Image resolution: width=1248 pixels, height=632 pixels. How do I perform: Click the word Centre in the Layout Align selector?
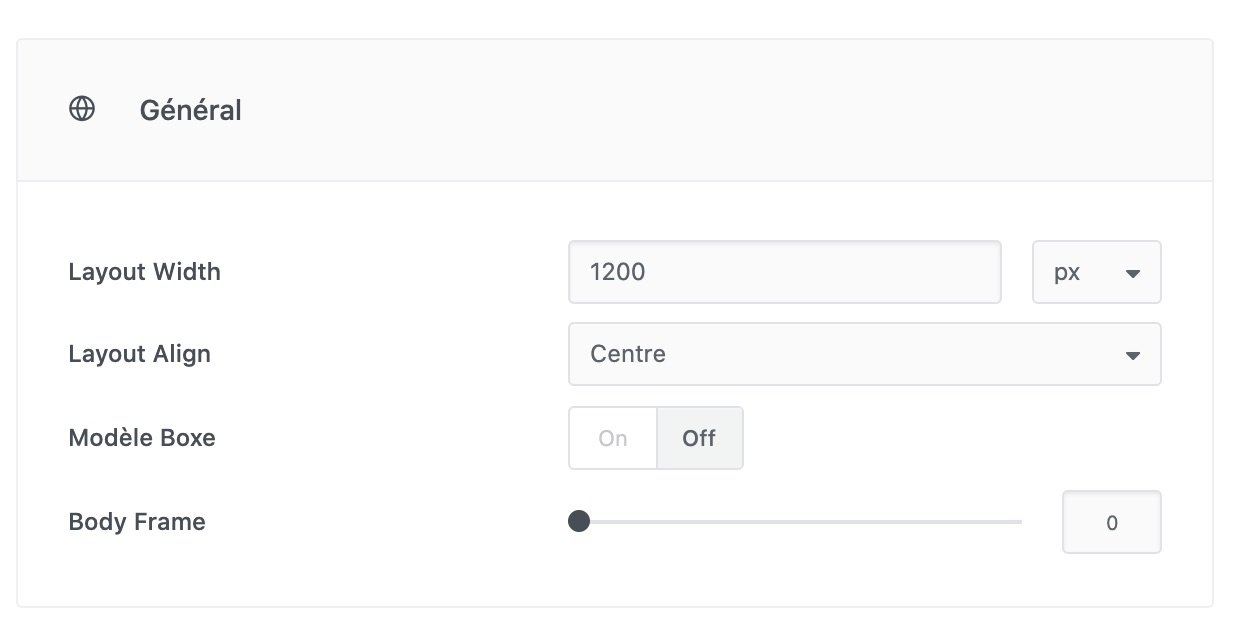tap(628, 354)
